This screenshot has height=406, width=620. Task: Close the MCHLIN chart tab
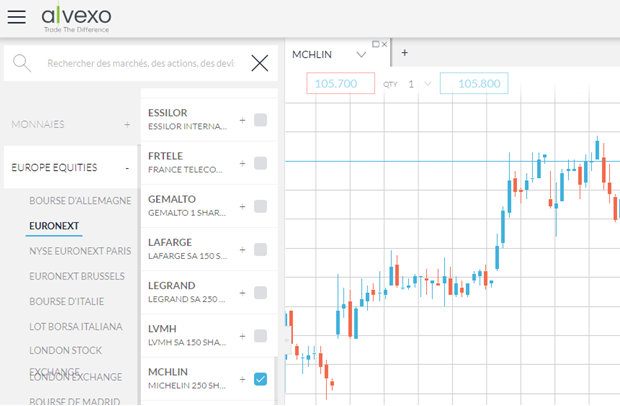point(384,44)
